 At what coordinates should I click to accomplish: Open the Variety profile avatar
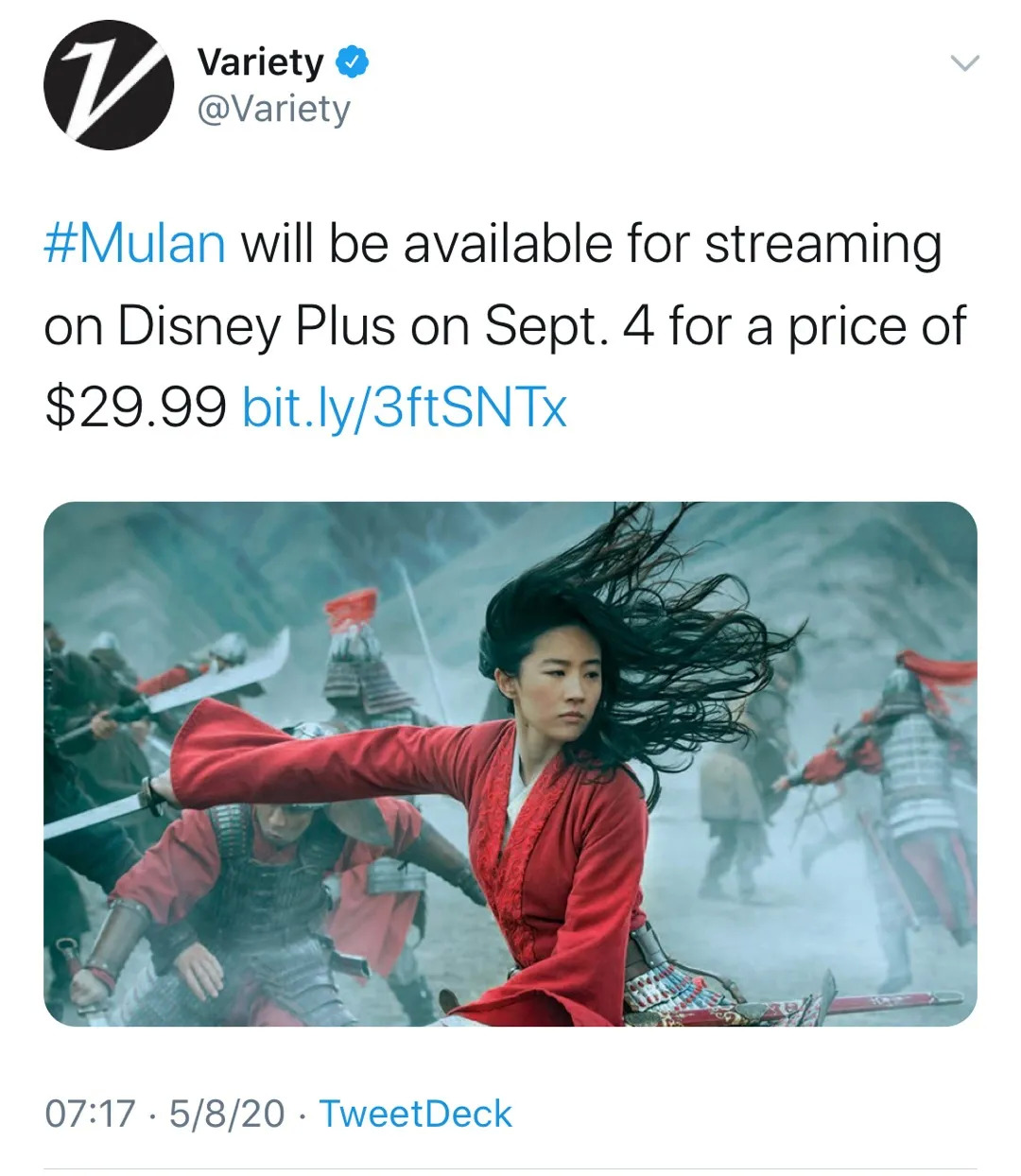109,85
